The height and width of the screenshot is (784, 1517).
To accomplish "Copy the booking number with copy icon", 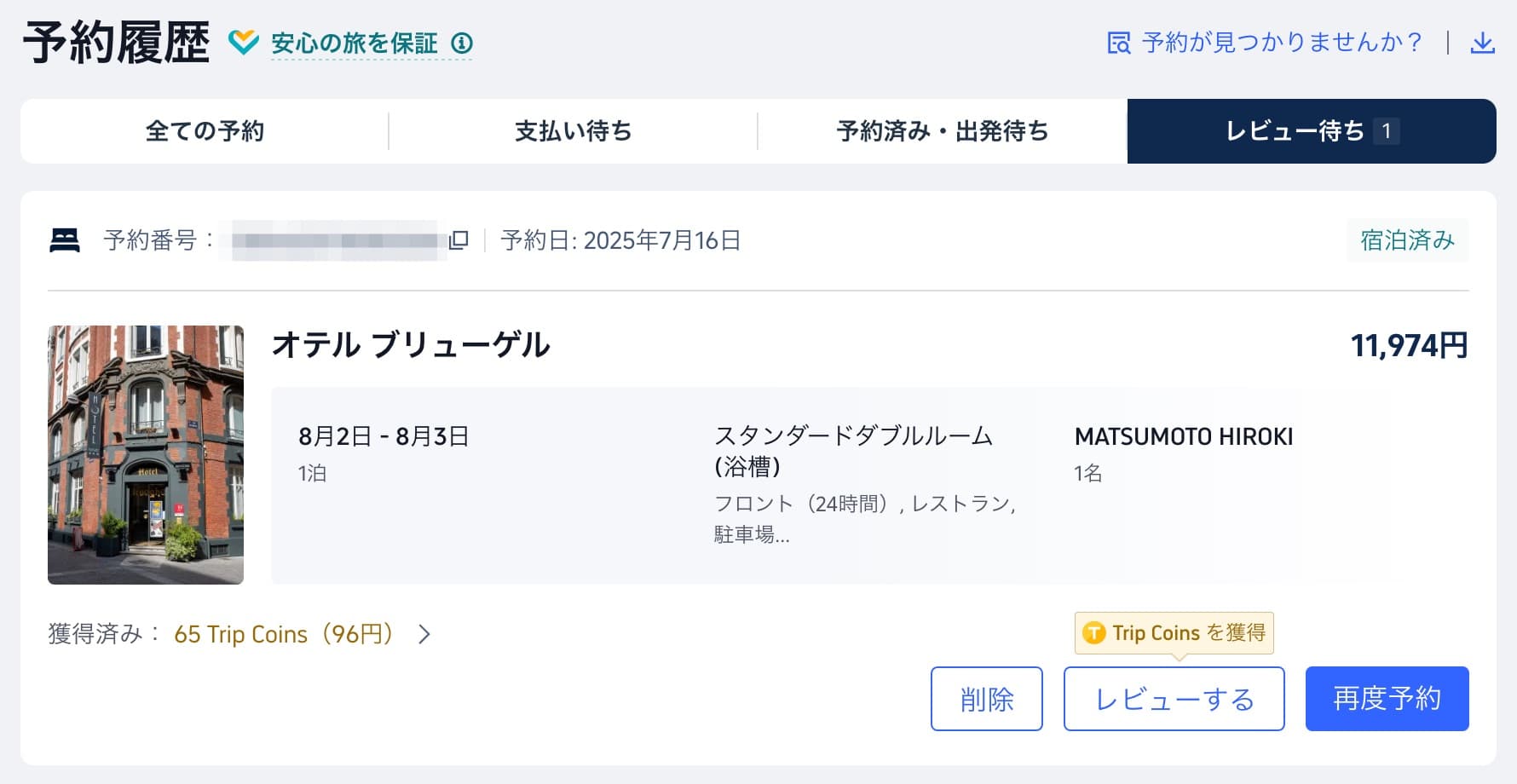I will tap(459, 240).
